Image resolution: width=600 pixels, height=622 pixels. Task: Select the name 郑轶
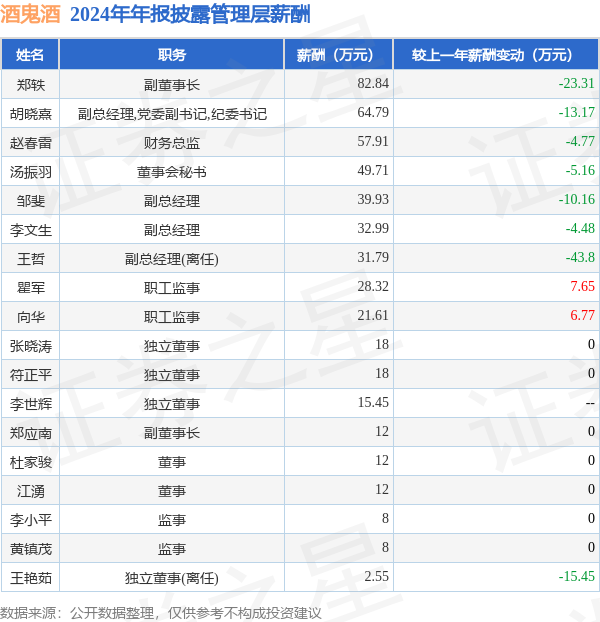point(31,85)
